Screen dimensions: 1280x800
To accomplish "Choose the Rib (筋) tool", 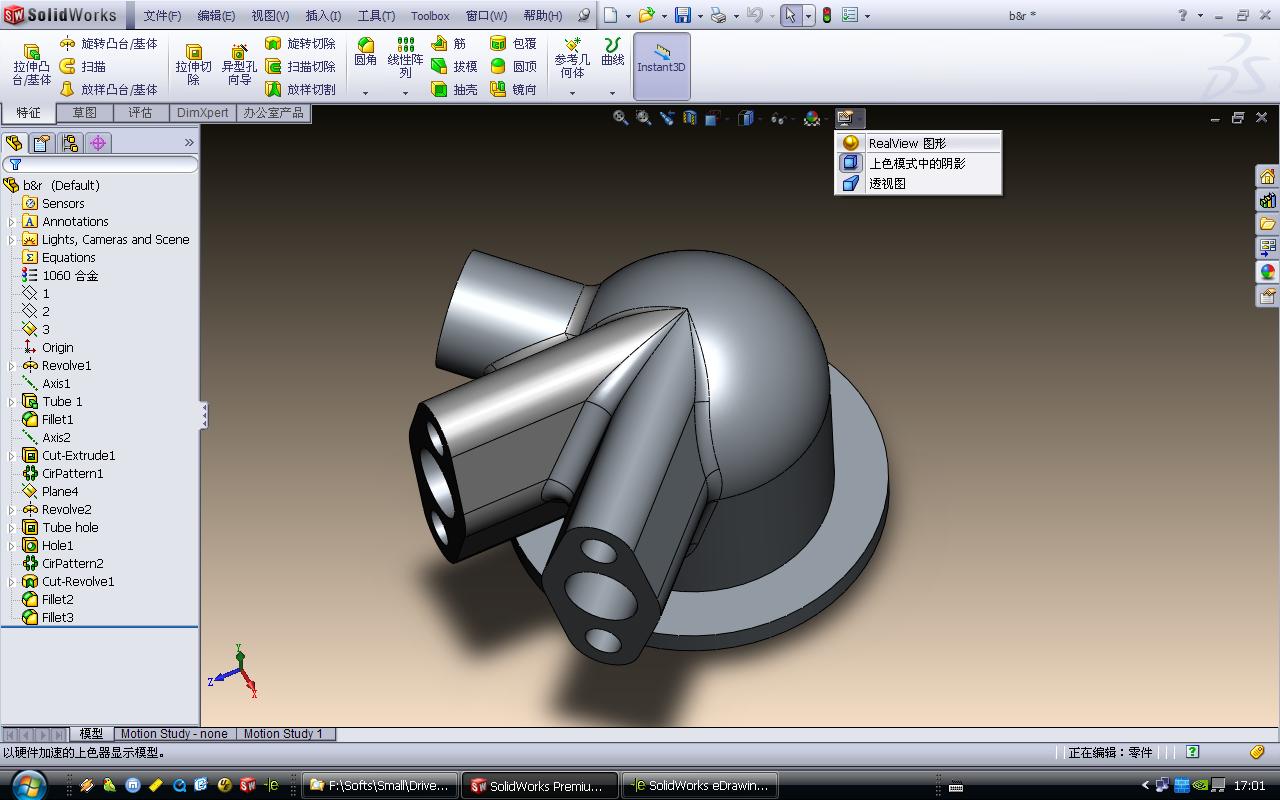I will coord(449,44).
